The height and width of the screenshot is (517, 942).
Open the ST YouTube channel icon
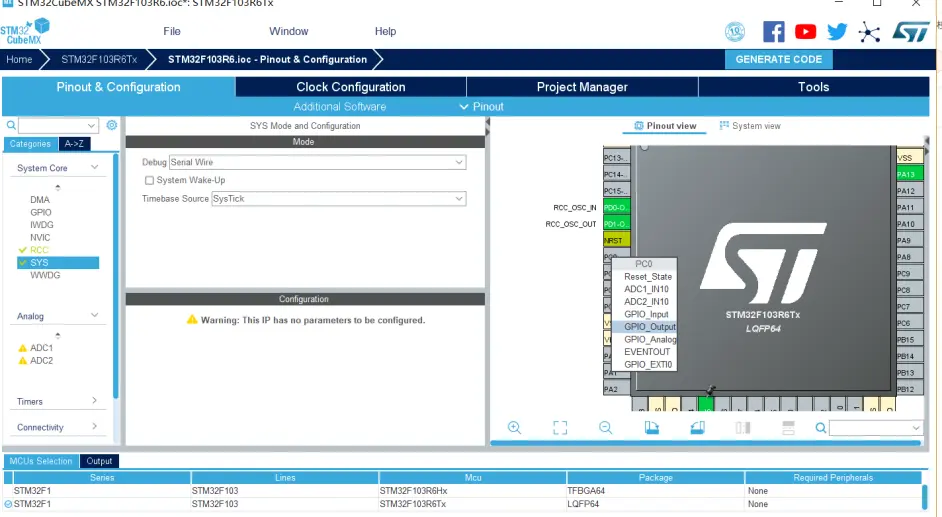coord(806,31)
